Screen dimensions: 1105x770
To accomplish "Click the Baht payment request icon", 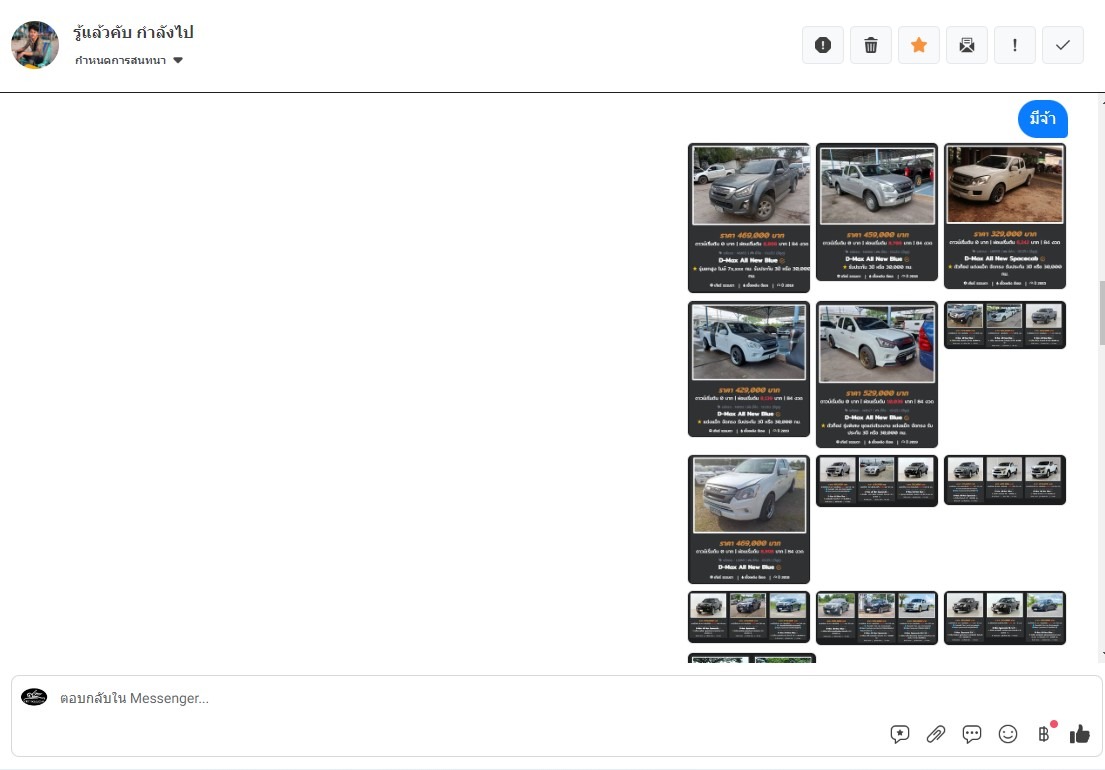I will pos(1045,734).
